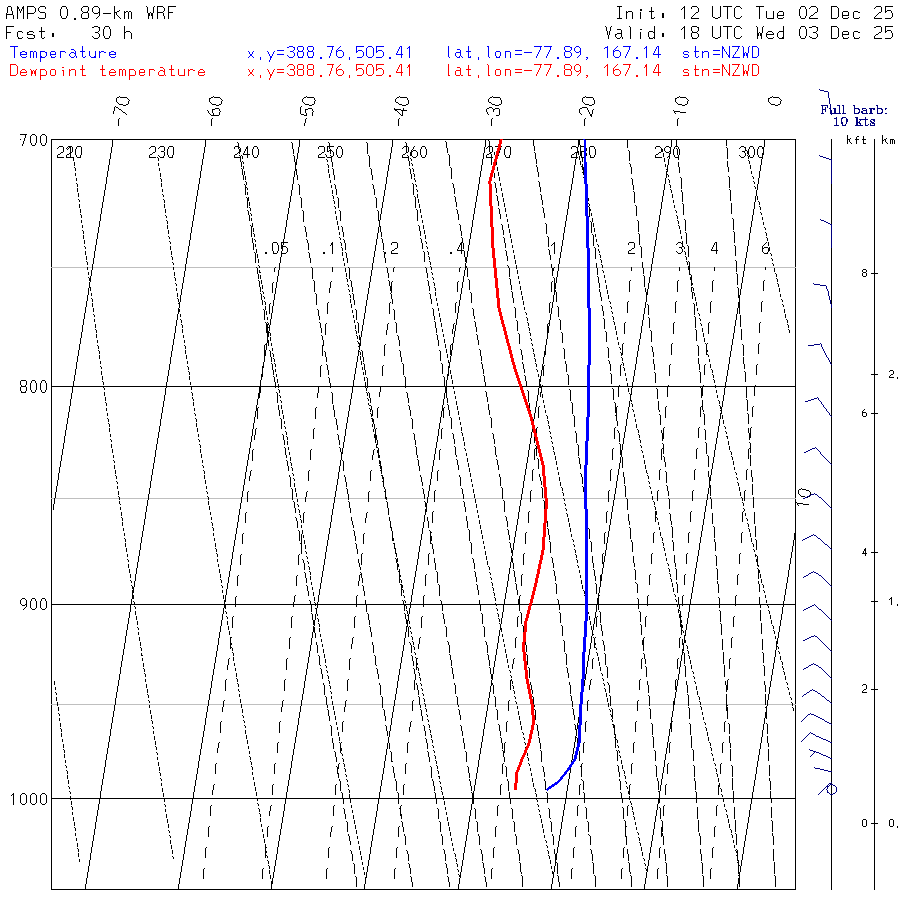Click the blue "lat,lon=-77.89, 167.14" text
Image resolution: width=900 pixels, height=900 pixels.
(553, 53)
